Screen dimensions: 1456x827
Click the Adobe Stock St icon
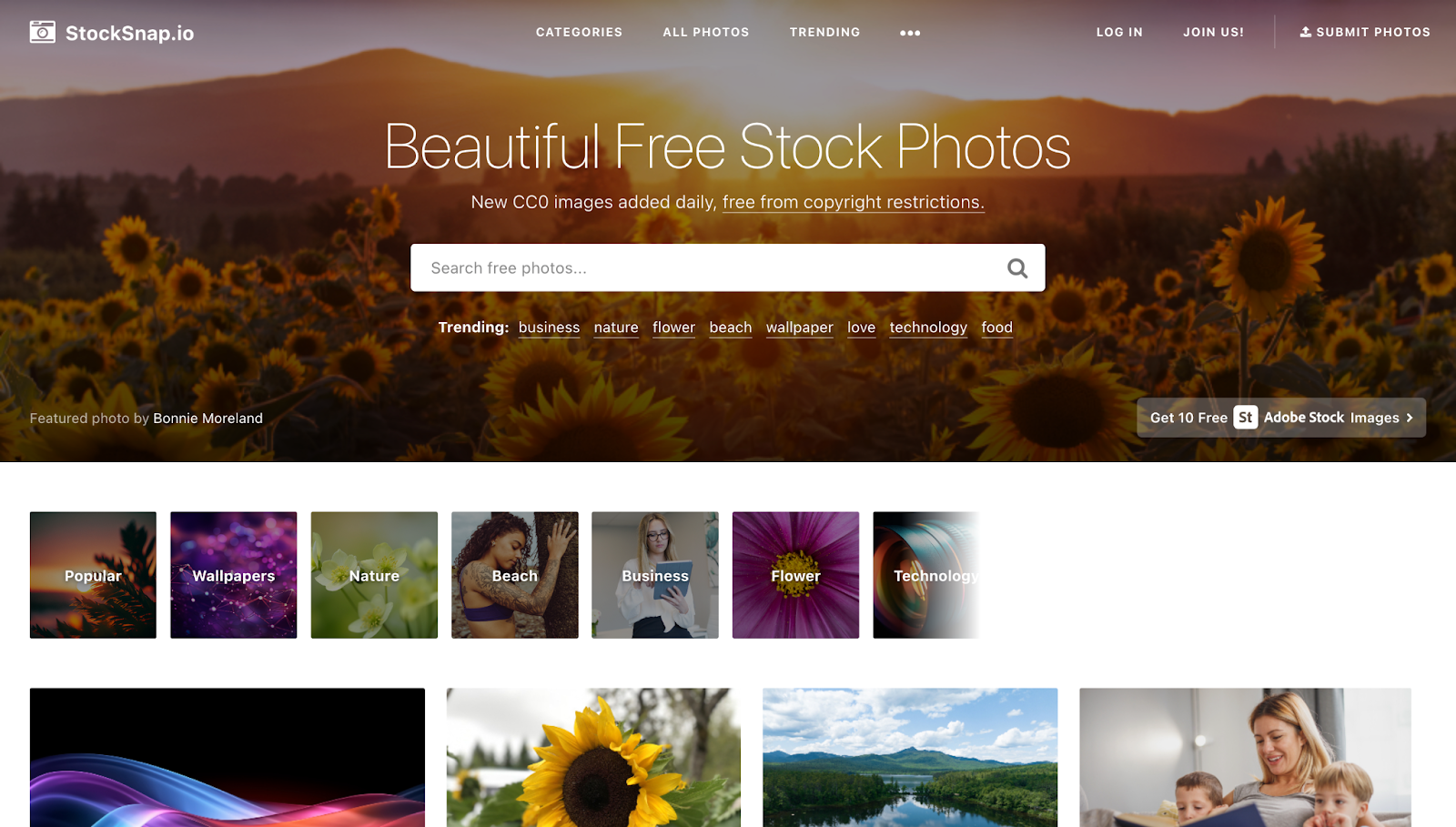1245,418
